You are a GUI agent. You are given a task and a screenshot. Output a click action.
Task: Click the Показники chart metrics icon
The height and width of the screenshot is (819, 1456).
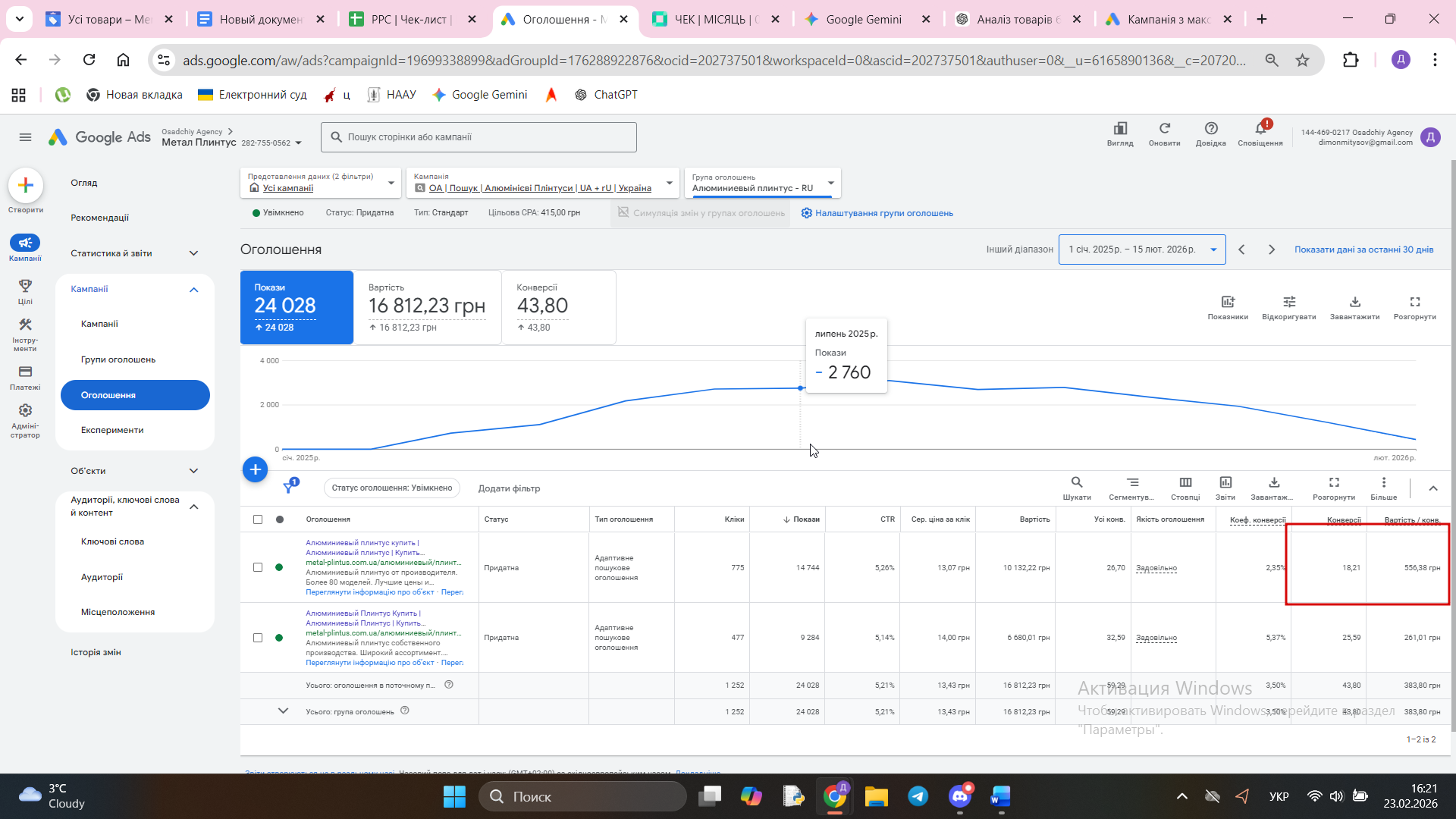1227,303
